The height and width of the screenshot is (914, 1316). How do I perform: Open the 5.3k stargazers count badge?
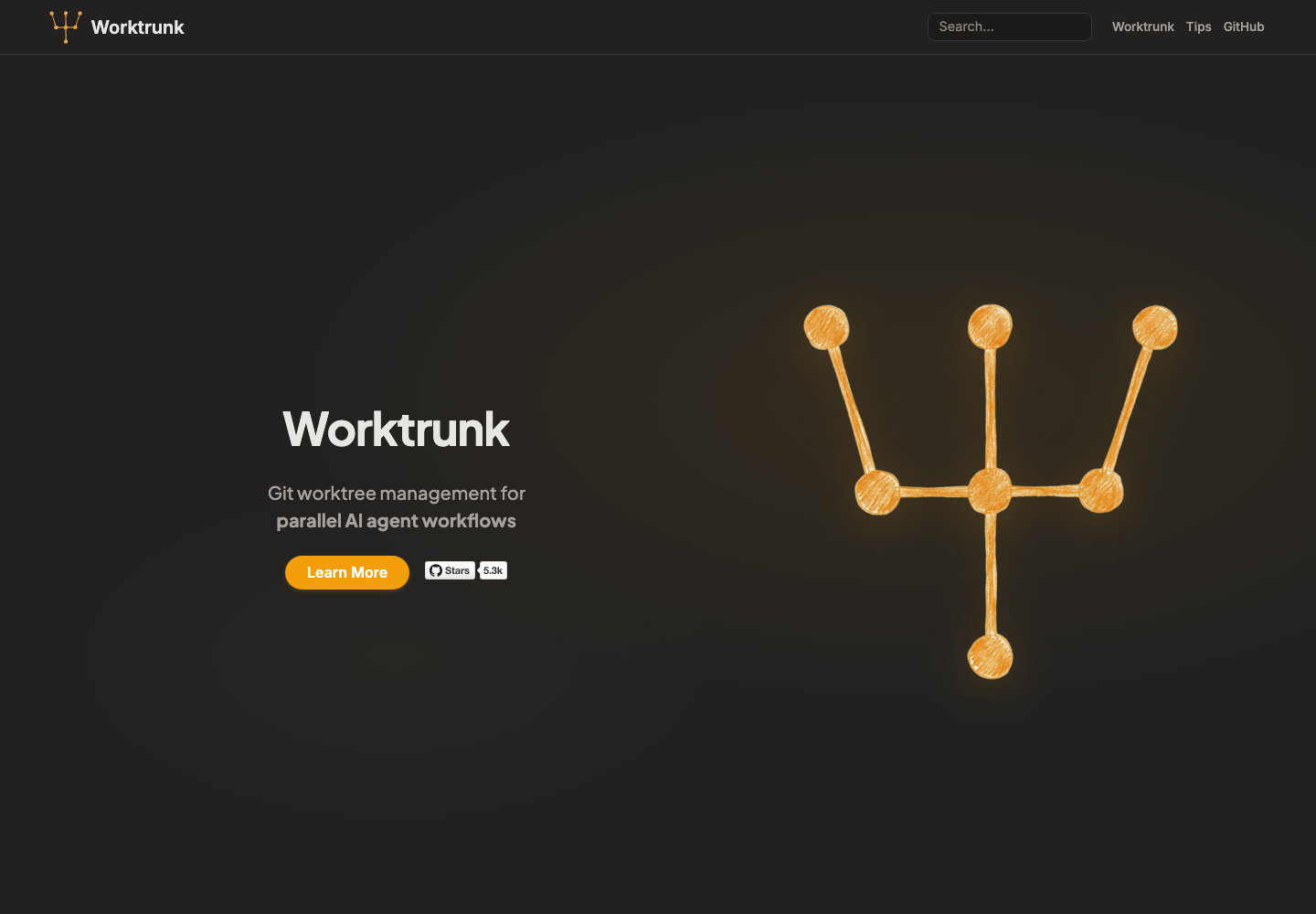pyautogui.click(x=493, y=570)
